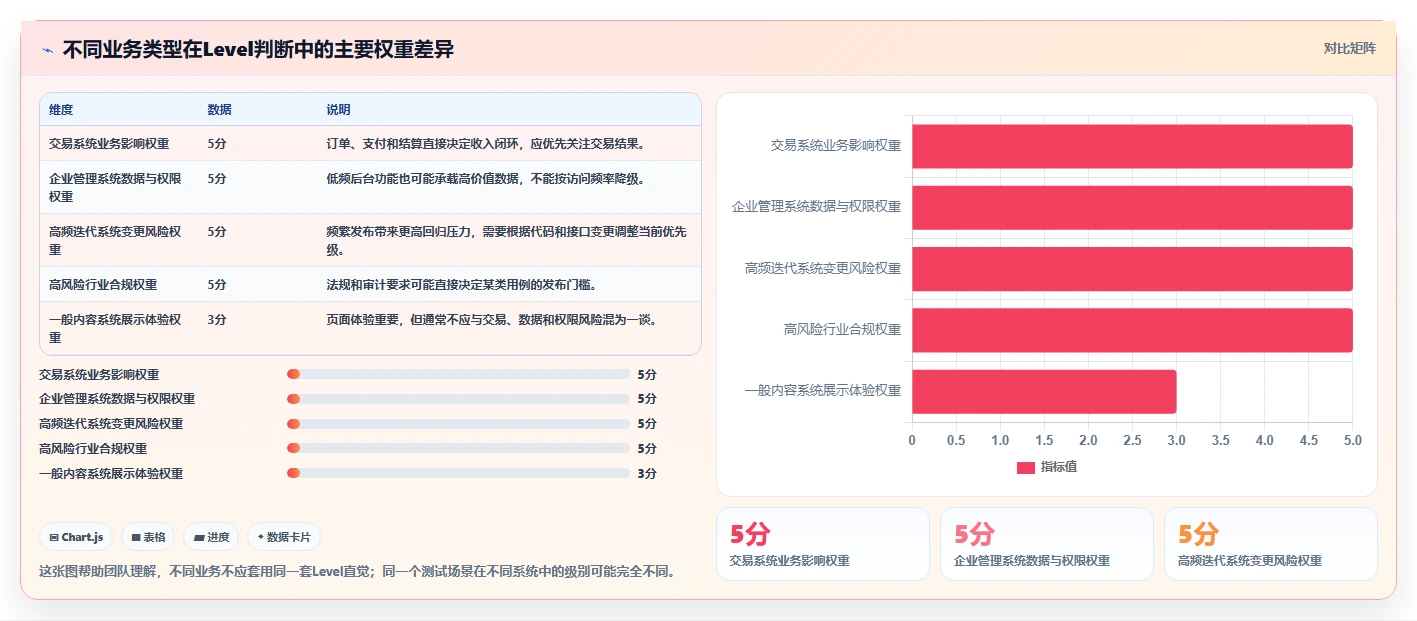
Task: Click the lightning icon beside the title
Action: tap(47, 50)
